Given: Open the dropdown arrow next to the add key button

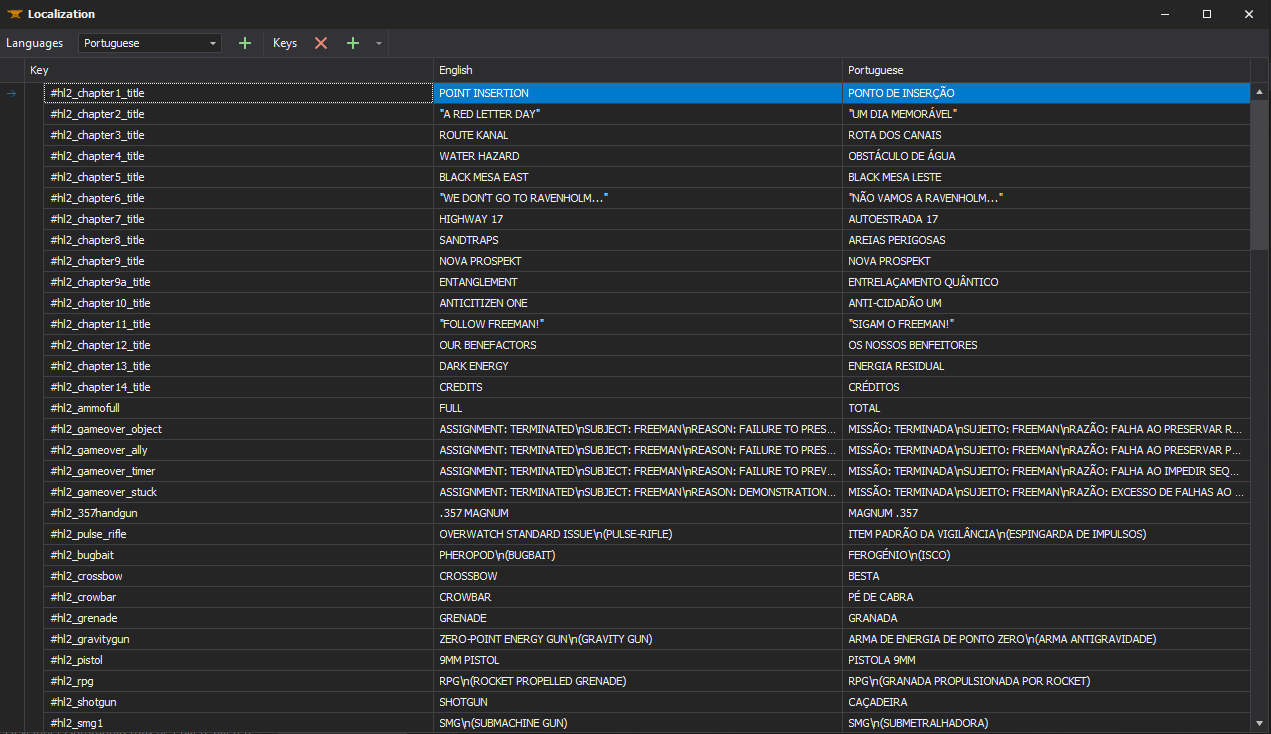Looking at the screenshot, I should pos(377,43).
